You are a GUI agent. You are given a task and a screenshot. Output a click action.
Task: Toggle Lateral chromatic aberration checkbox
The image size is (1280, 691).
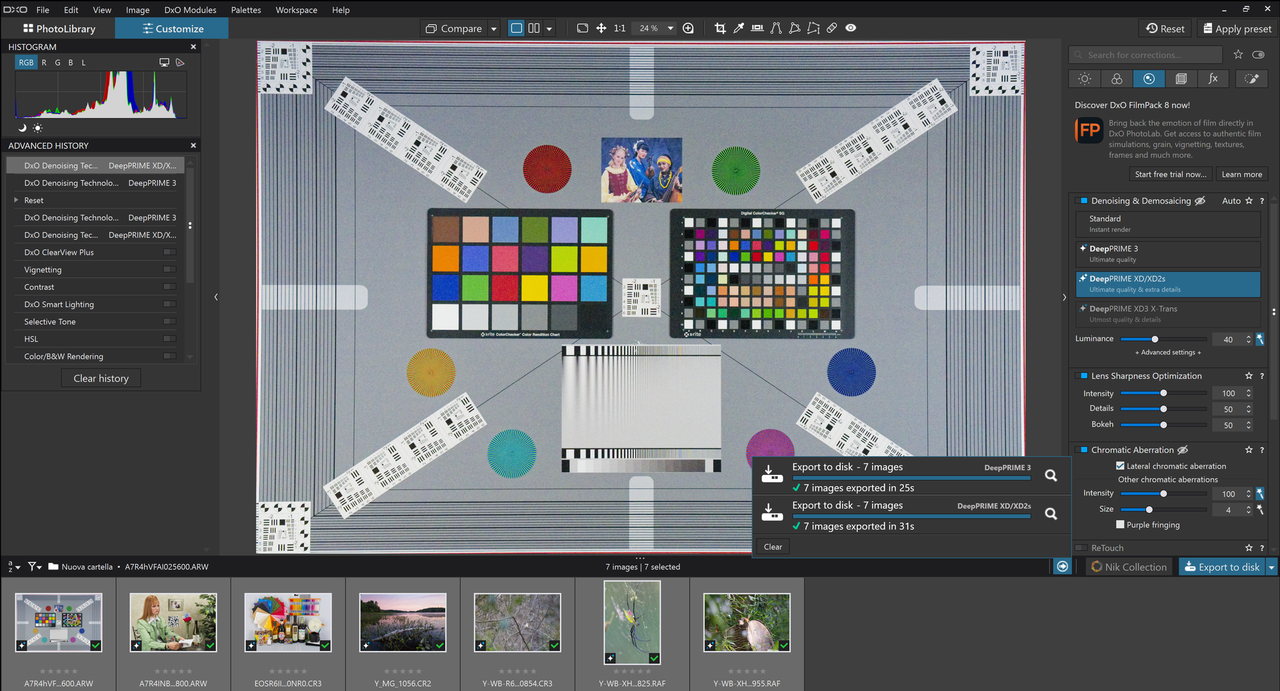pyautogui.click(x=1120, y=466)
